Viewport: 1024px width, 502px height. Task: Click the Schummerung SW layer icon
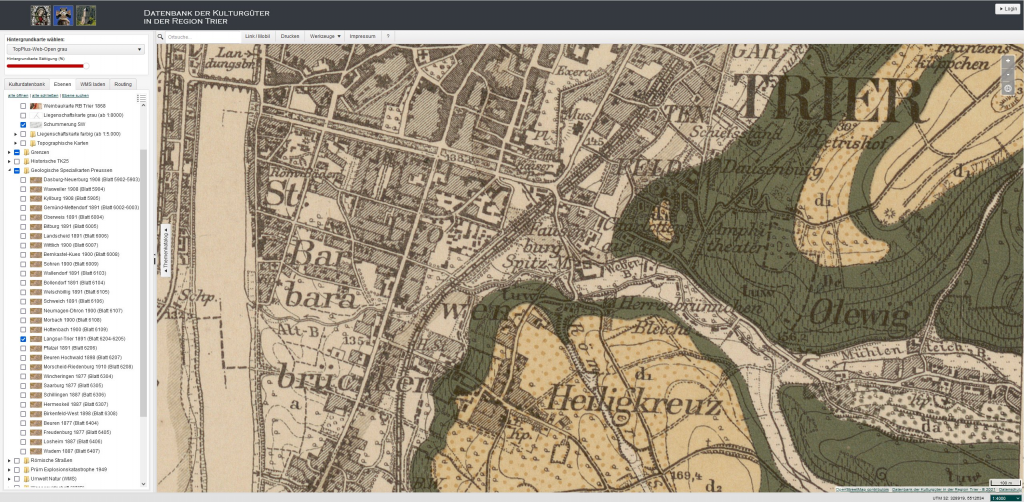point(37,124)
